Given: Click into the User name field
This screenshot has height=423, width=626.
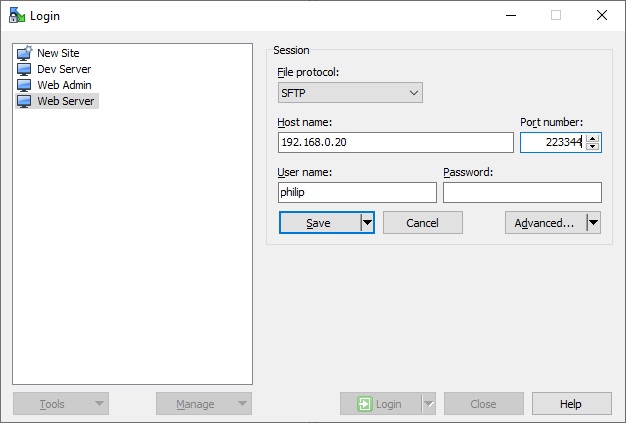Looking at the screenshot, I should pos(357,192).
